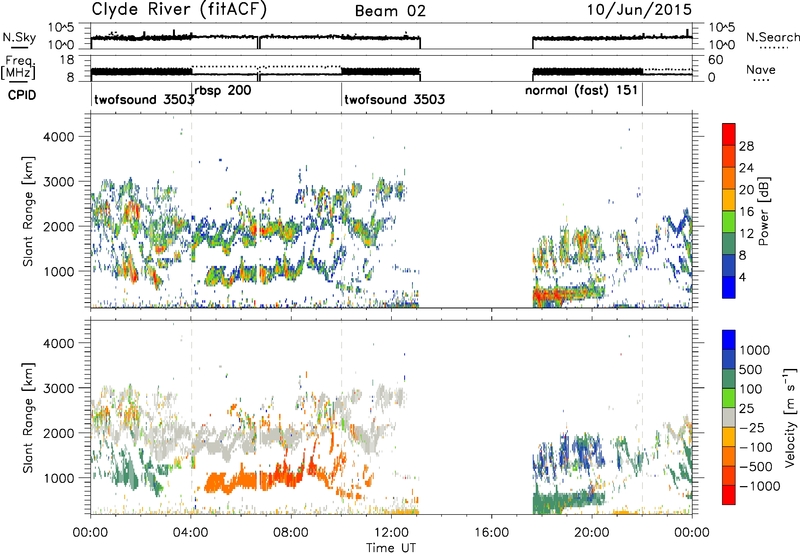Click the '4000' tick of the power panel

58,136
